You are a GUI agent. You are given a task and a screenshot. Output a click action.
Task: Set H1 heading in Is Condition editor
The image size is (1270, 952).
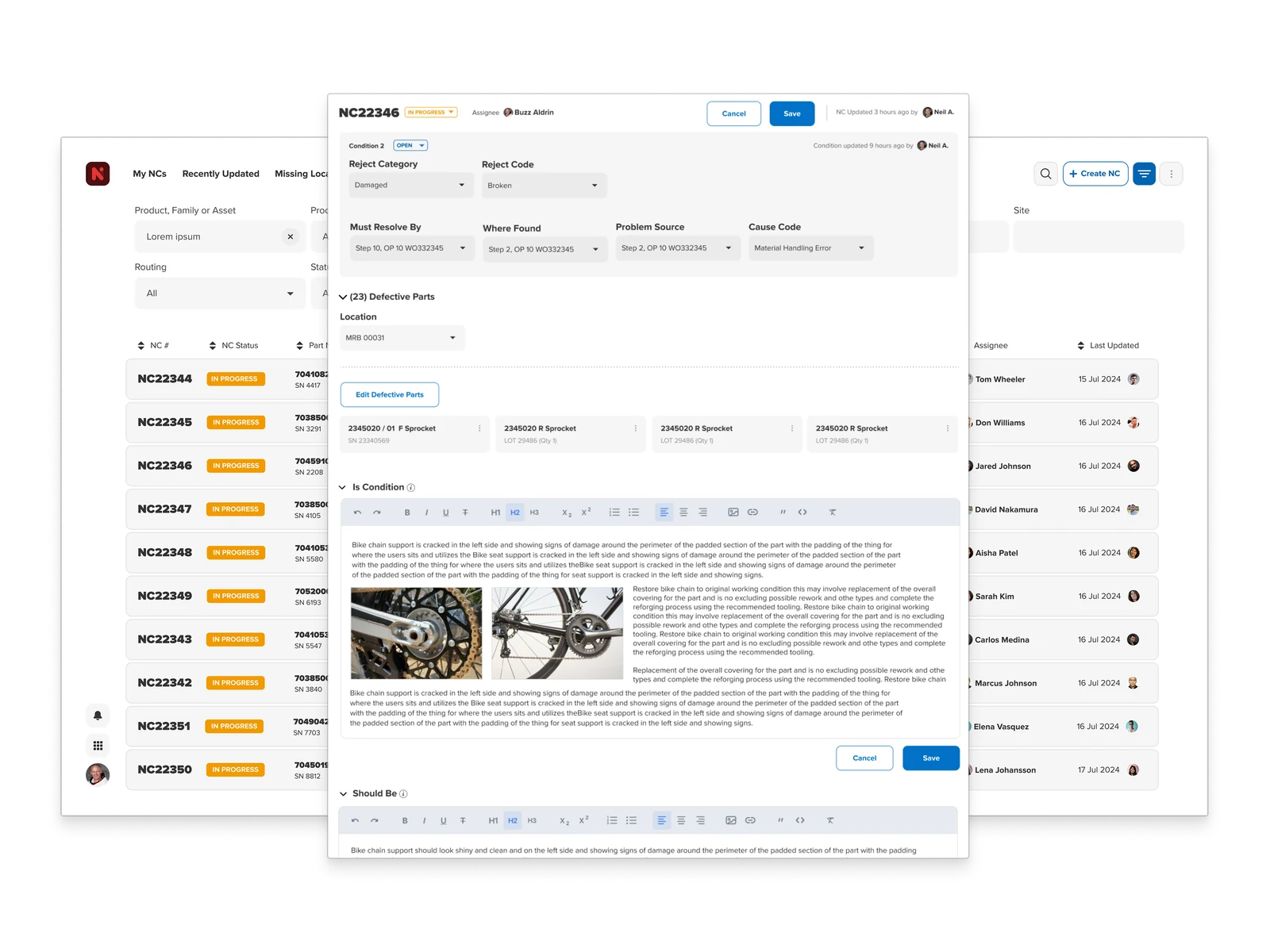495,512
